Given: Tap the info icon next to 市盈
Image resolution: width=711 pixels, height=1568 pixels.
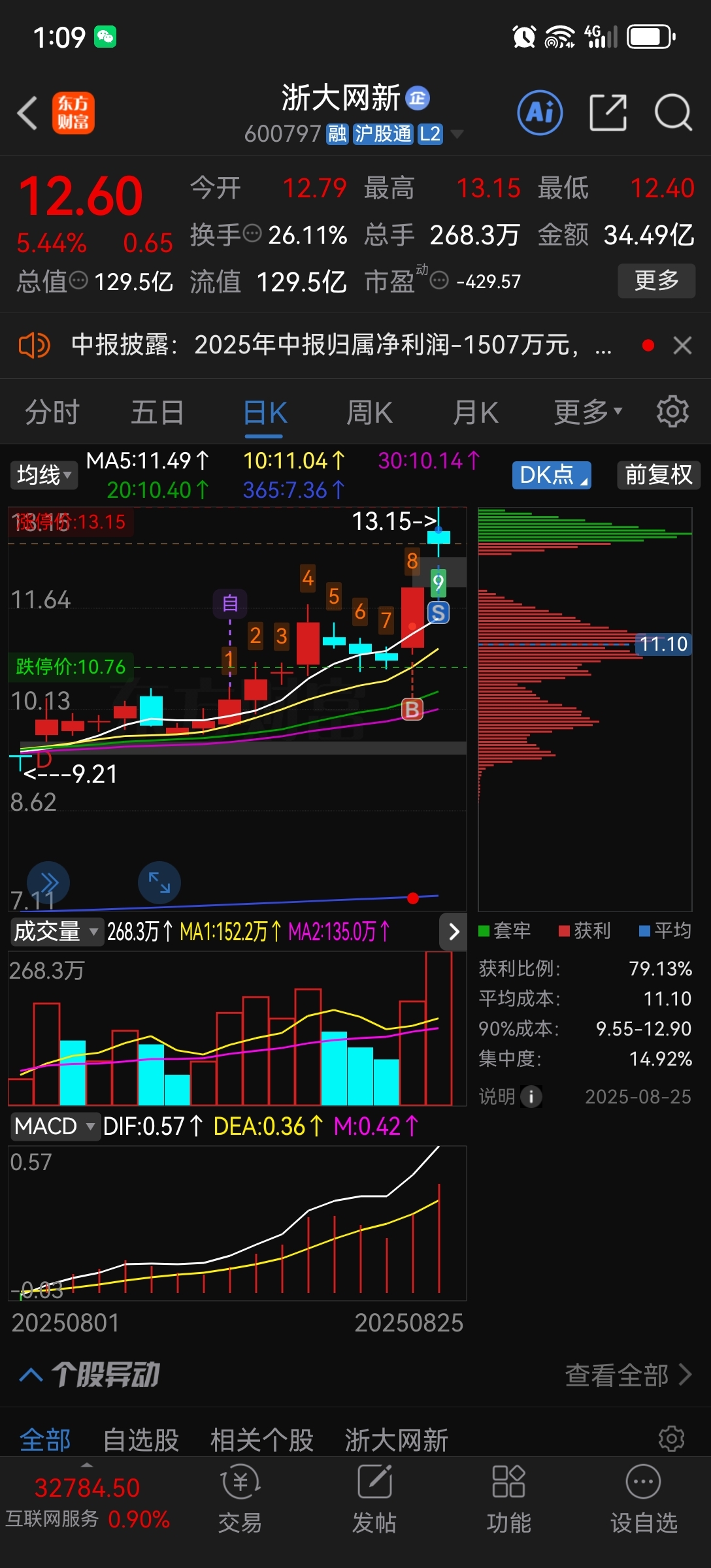Looking at the screenshot, I should (439, 281).
